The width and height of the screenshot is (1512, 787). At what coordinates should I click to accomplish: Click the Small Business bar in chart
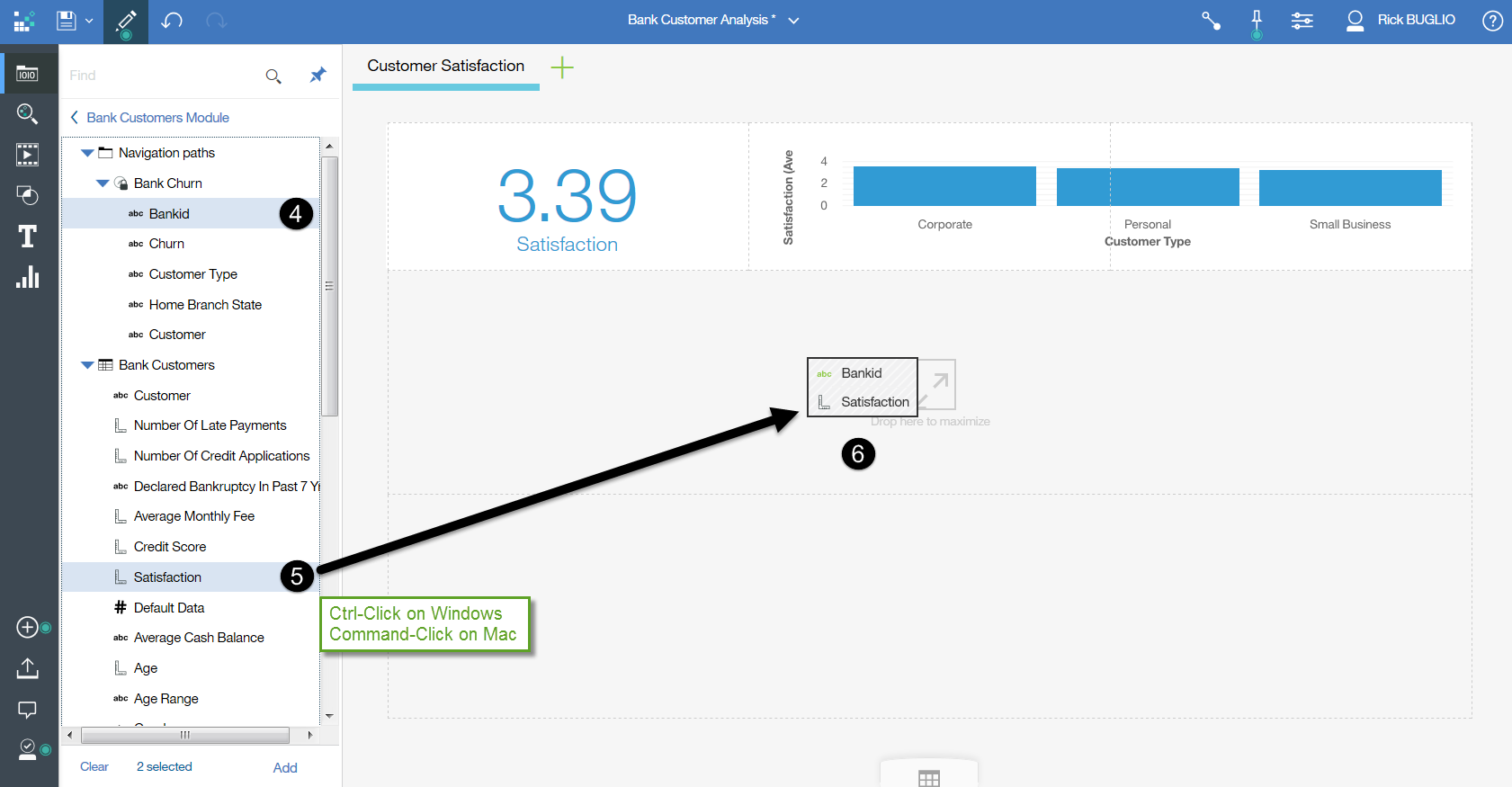pos(1350,187)
